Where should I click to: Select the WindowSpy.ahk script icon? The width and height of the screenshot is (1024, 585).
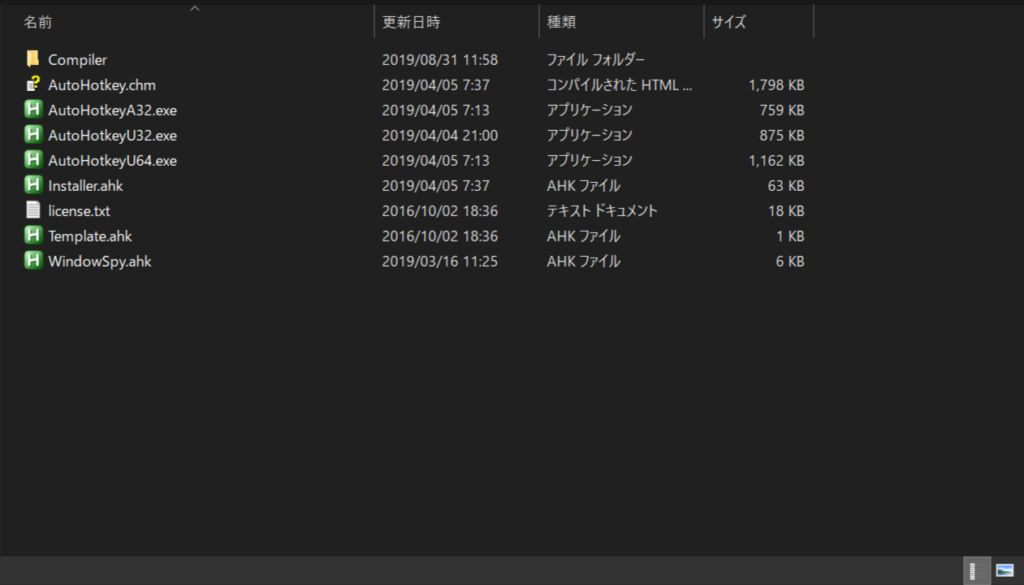tap(33, 261)
